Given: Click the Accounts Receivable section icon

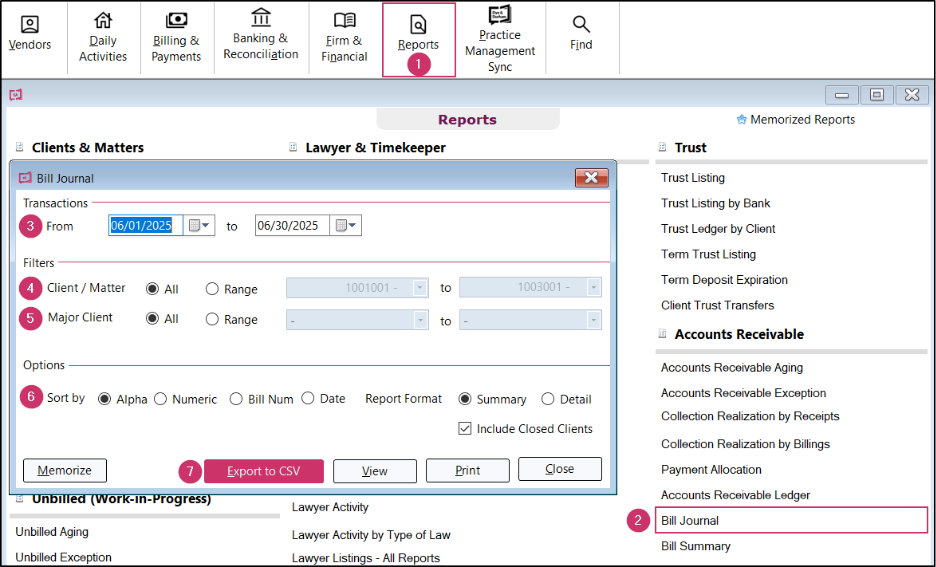Looking at the screenshot, I should point(662,334).
